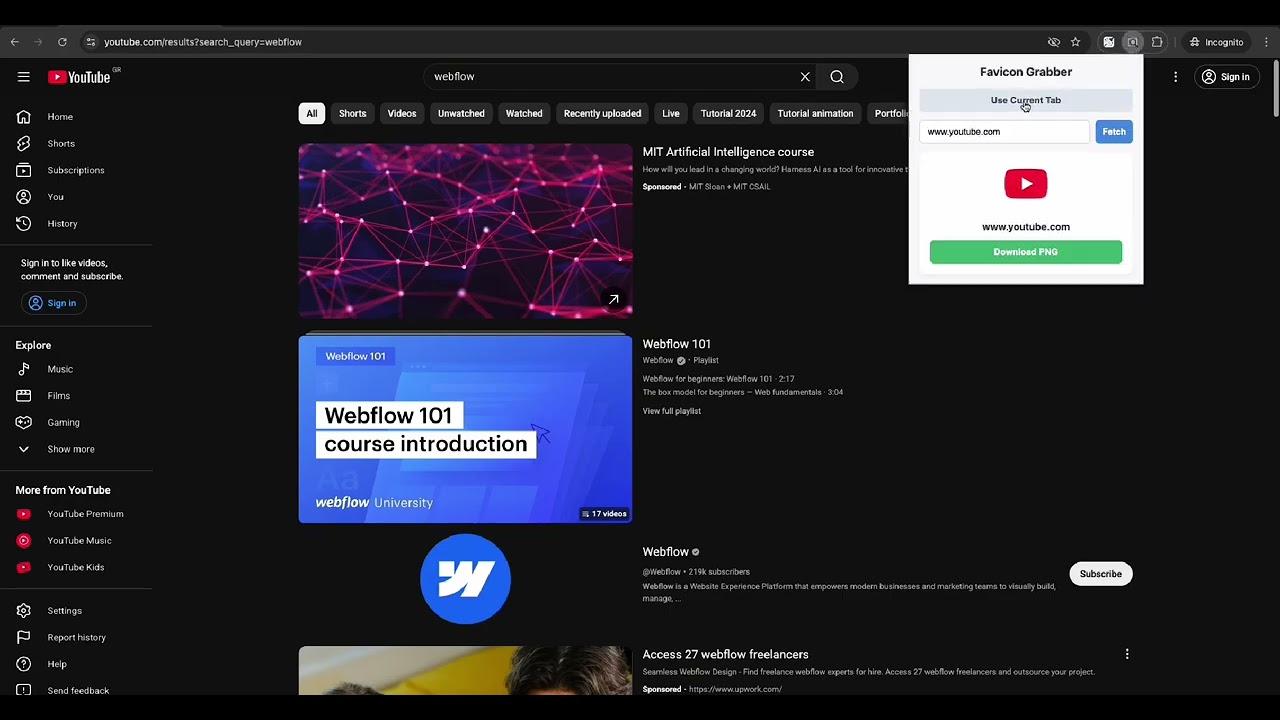The height and width of the screenshot is (720, 1280).
Task: Click the site info icon in address bar
Action: [x=90, y=42]
